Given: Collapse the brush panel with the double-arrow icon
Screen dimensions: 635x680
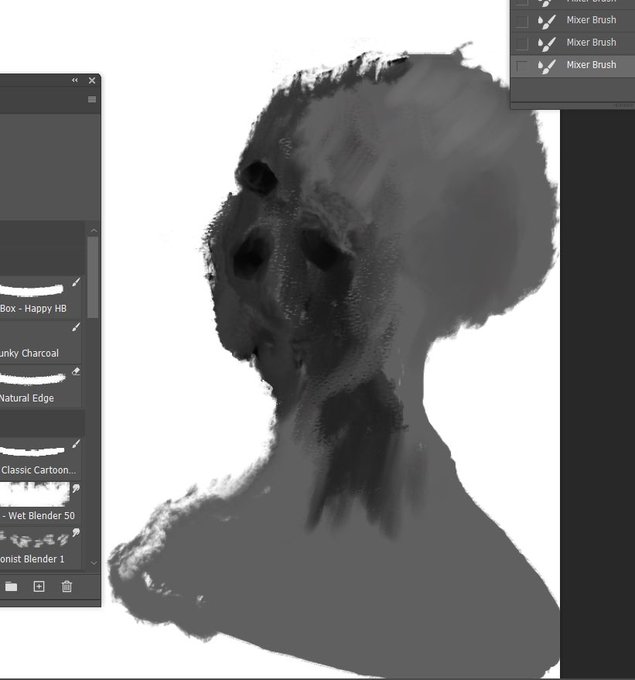Looking at the screenshot, I should coord(75,80).
